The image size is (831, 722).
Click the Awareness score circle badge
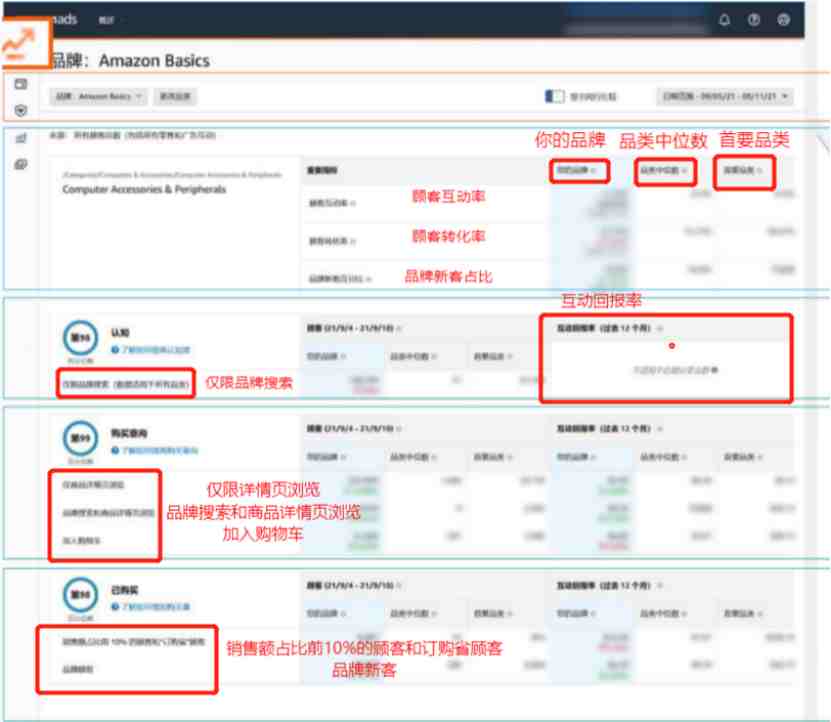[x=81, y=337]
